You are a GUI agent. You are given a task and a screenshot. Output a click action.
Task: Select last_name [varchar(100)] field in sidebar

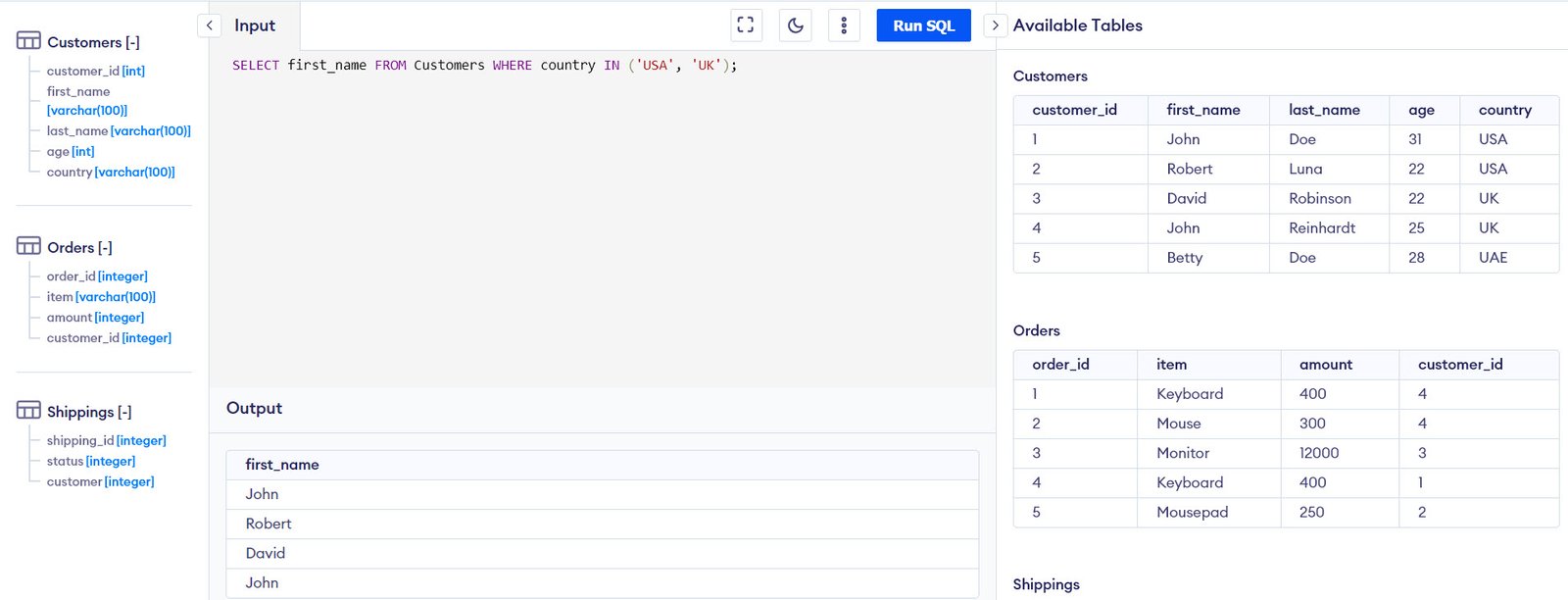click(119, 130)
